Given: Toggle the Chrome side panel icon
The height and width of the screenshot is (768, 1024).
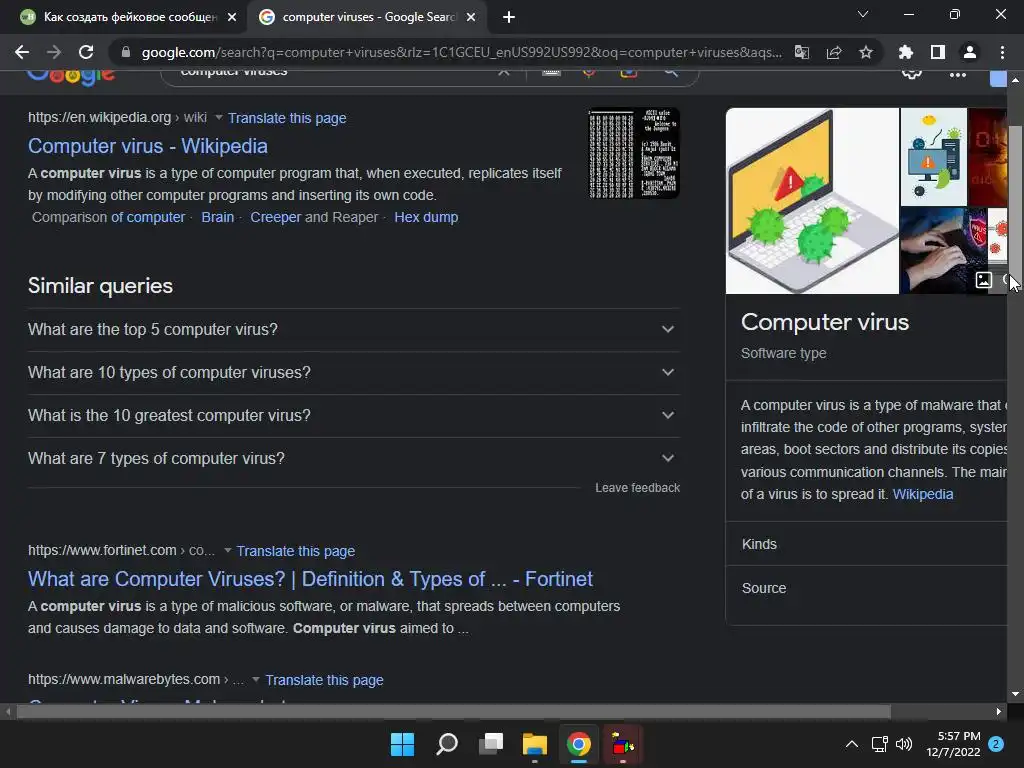Looking at the screenshot, I should 937,52.
